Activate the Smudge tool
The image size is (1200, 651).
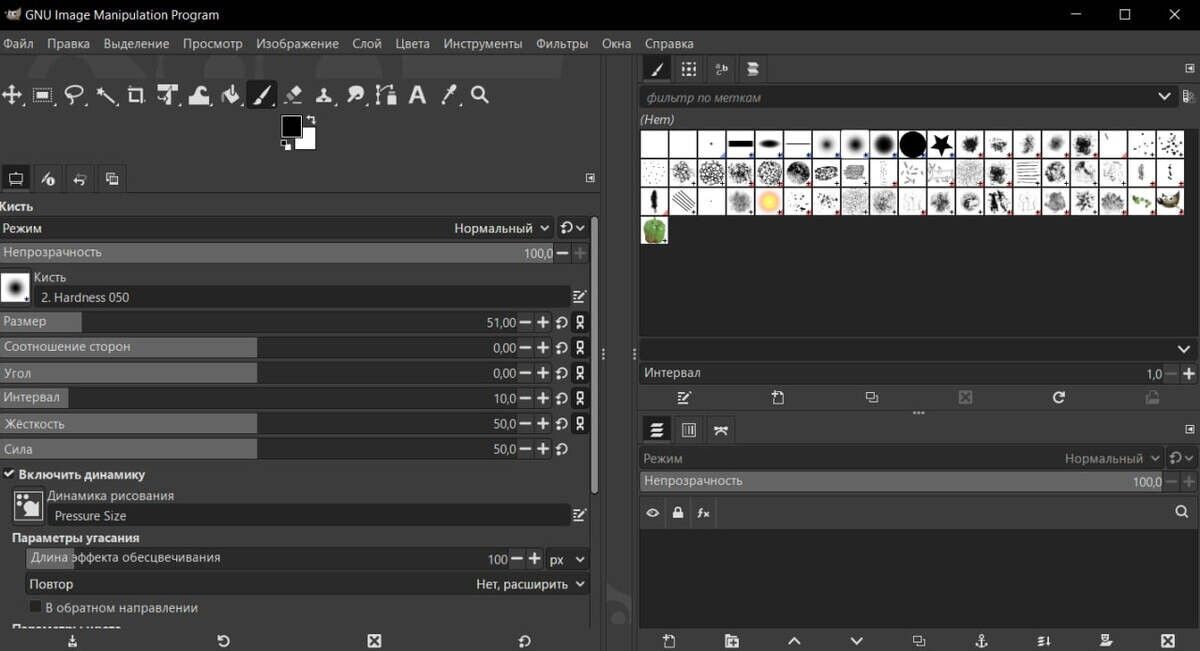(x=355, y=95)
